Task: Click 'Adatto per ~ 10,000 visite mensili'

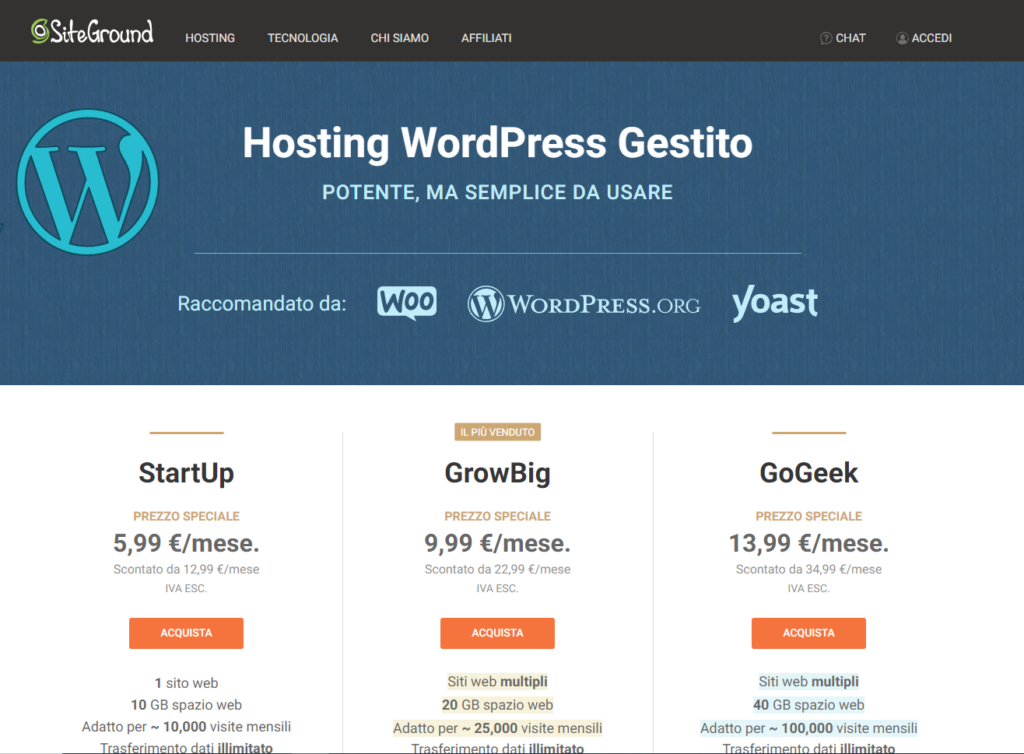Action: [186, 727]
